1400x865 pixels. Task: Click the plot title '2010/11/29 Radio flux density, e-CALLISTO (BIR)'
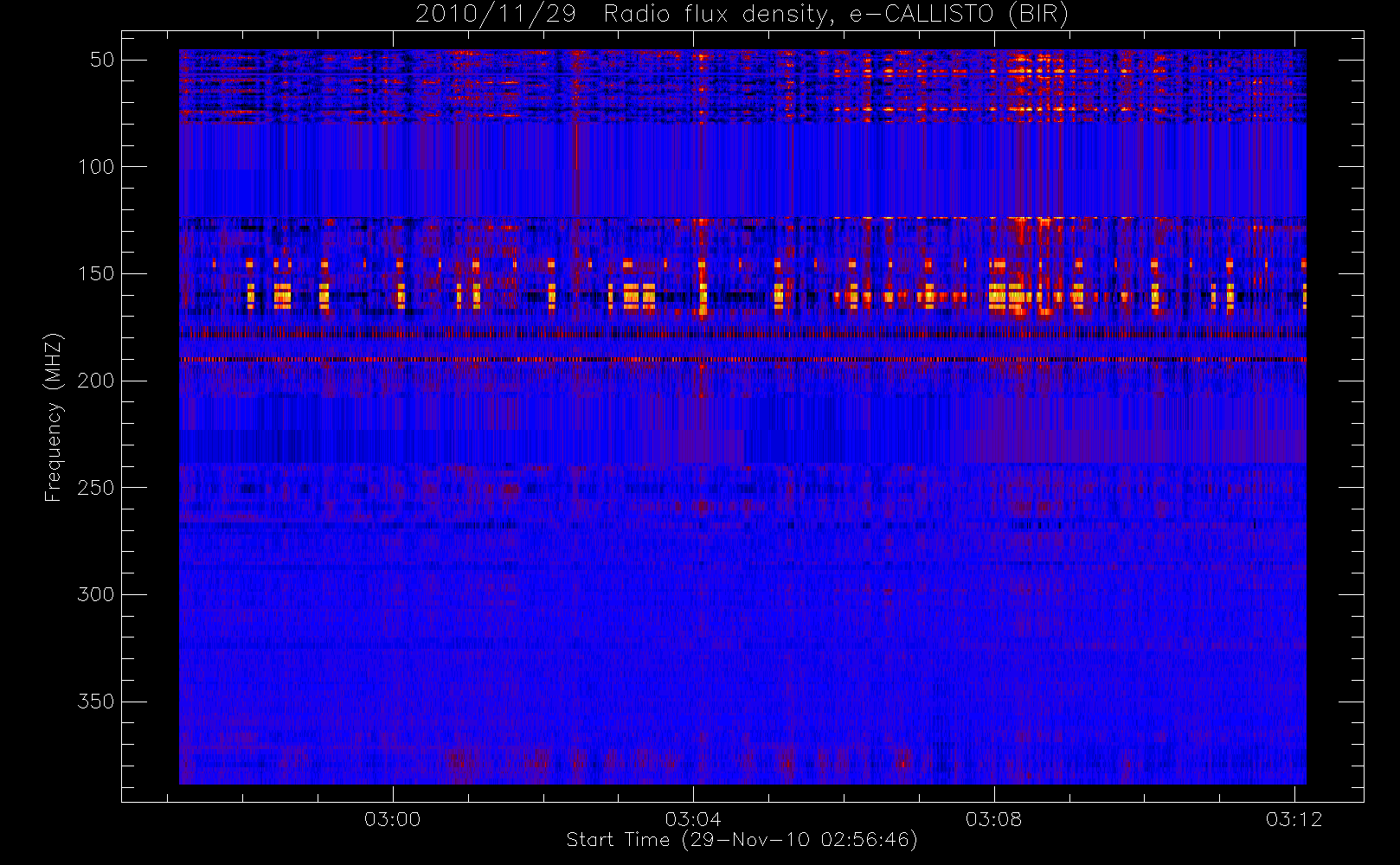point(742,15)
